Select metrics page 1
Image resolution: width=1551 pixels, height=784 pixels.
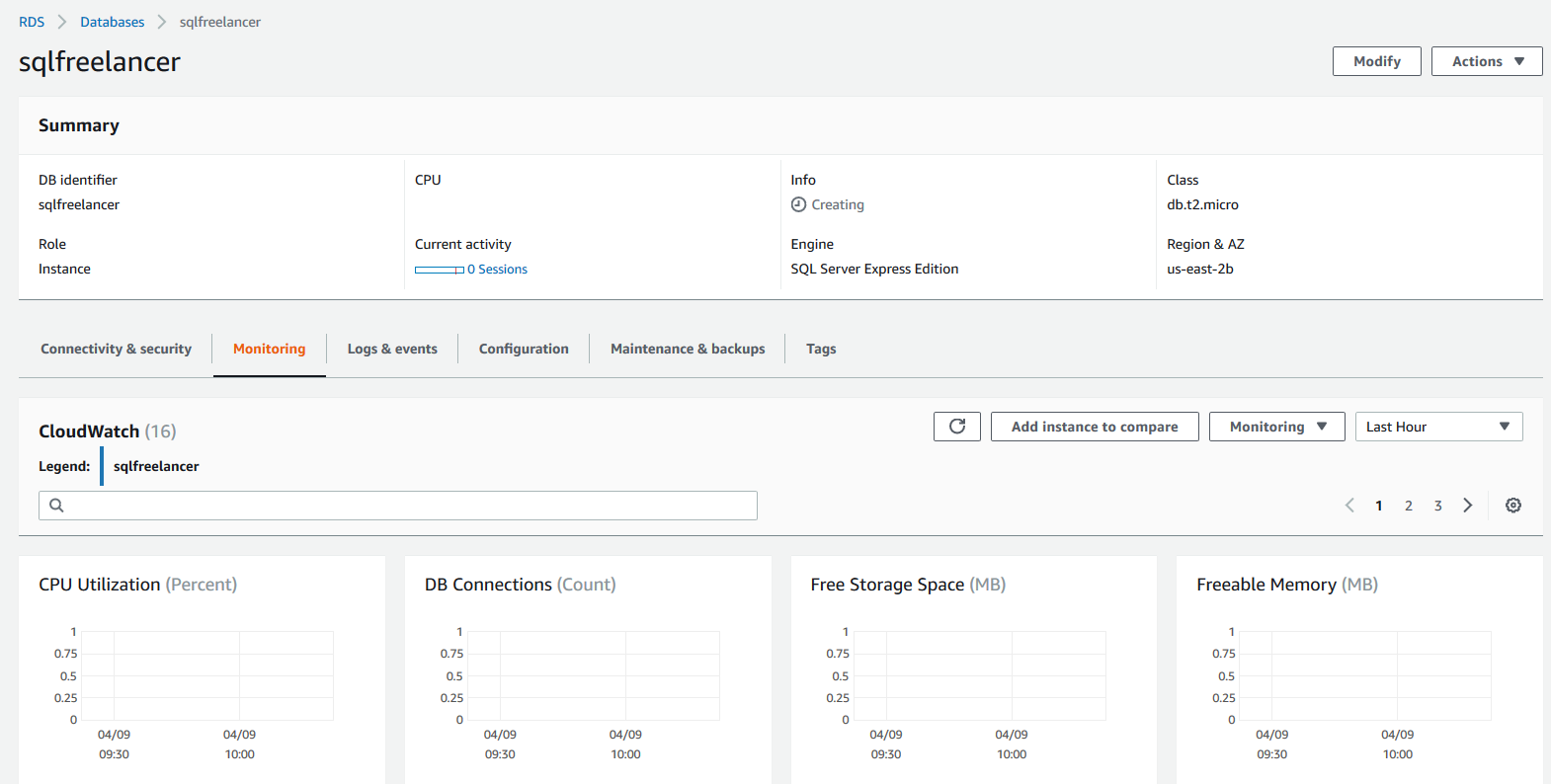[x=1379, y=506]
